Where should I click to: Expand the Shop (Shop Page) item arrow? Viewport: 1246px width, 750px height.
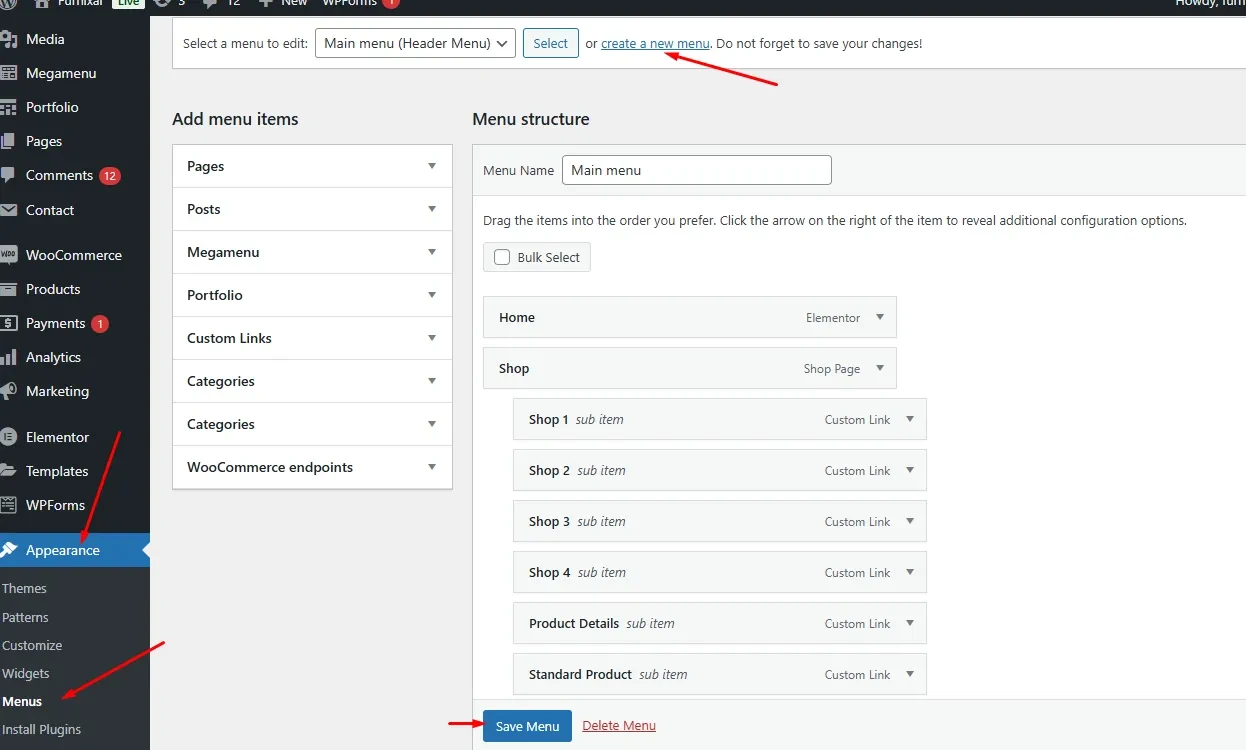(880, 368)
